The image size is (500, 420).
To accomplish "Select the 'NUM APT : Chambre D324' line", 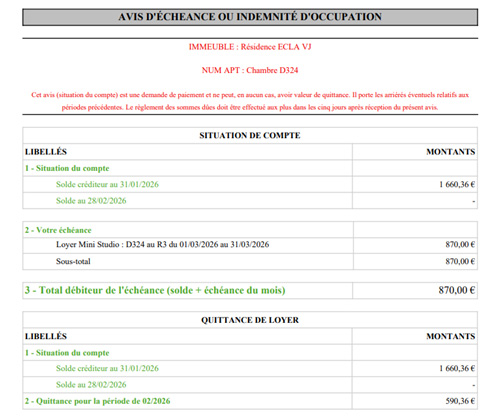I will [250, 70].
